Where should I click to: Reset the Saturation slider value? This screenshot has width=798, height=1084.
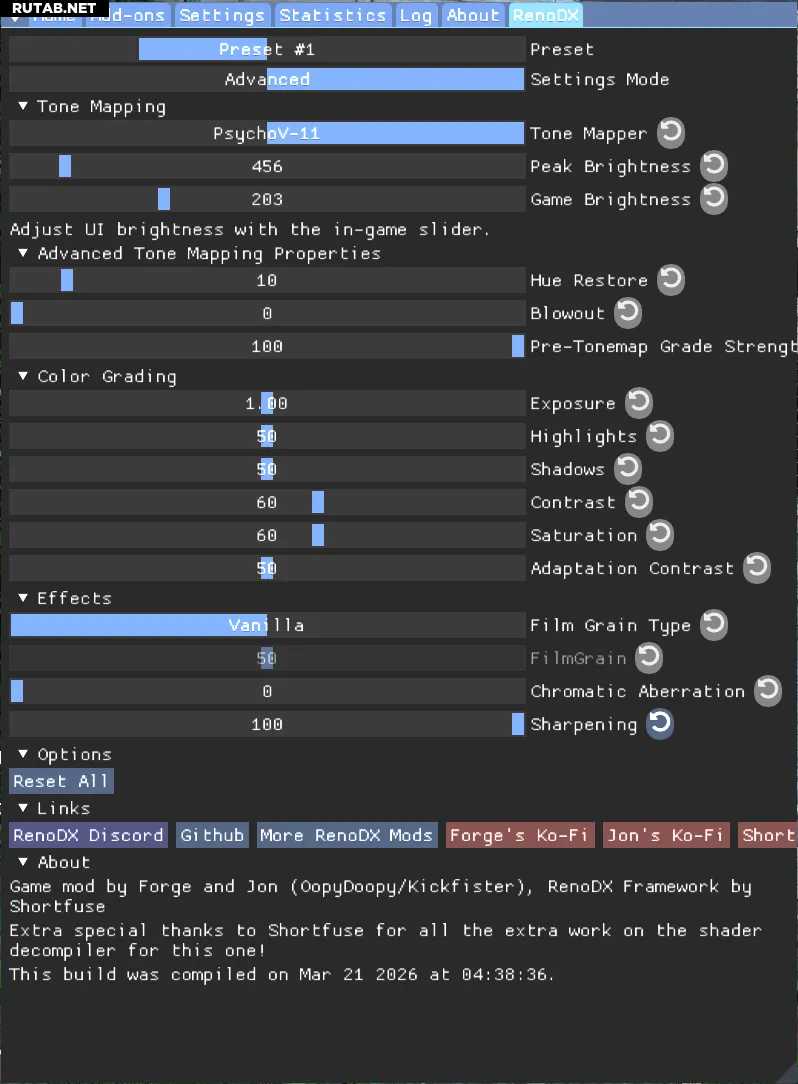click(659, 534)
